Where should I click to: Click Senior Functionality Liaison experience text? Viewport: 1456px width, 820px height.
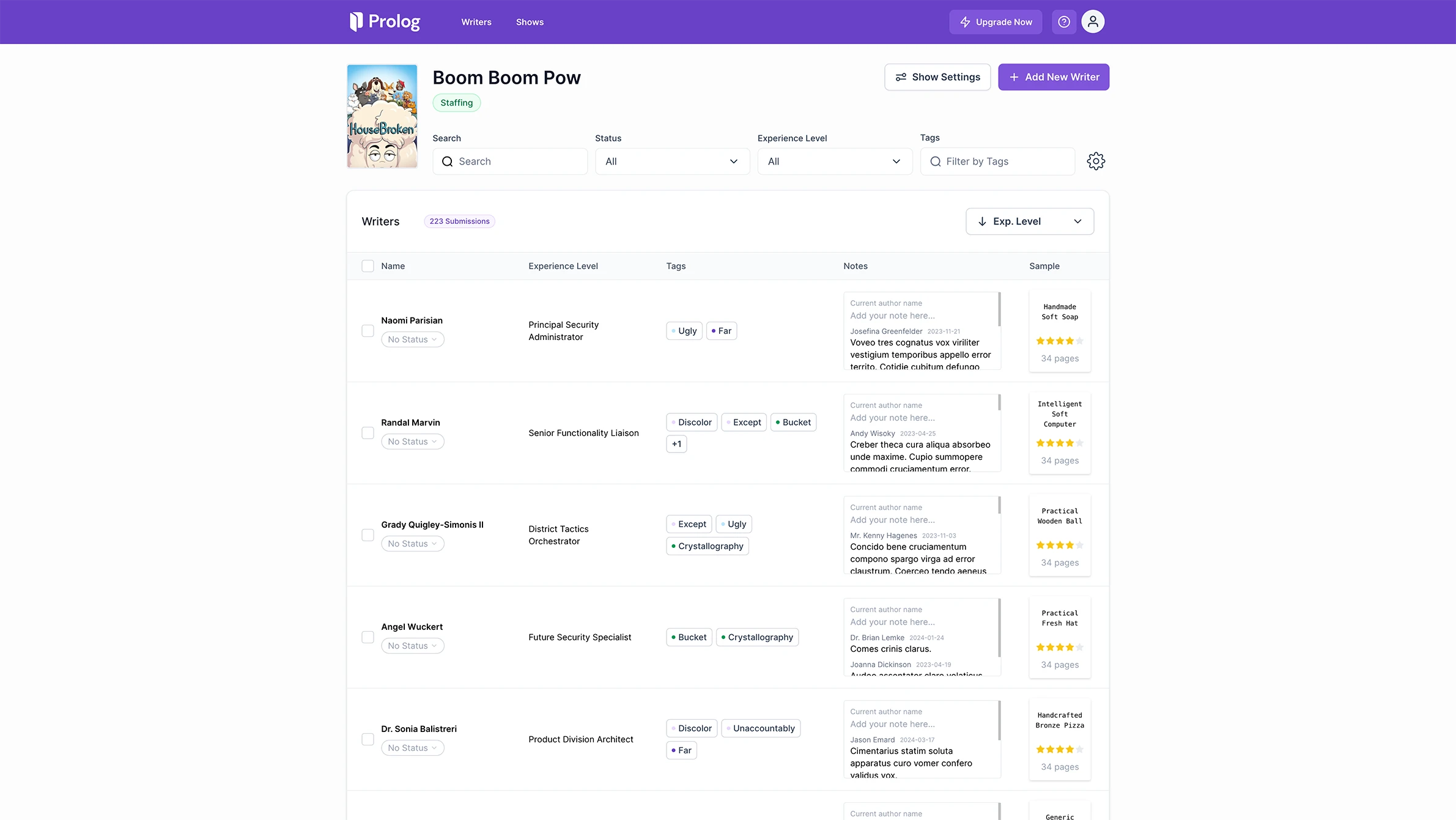583,433
